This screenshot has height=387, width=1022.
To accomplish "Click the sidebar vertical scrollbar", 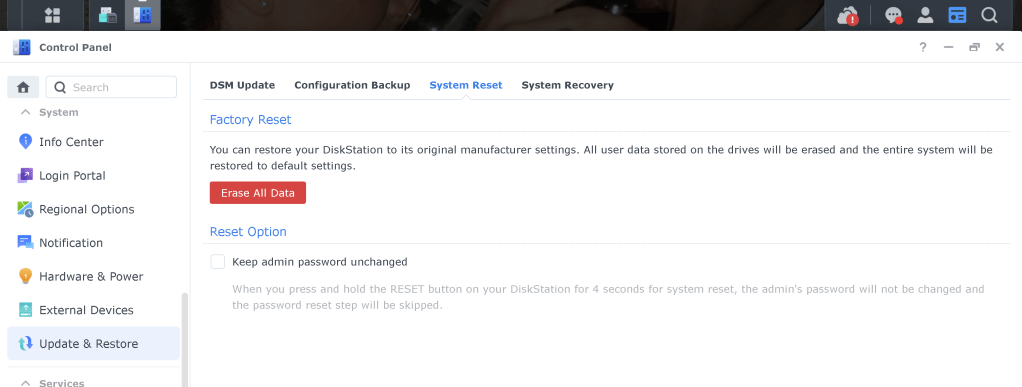I will click(x=185, y=339).
